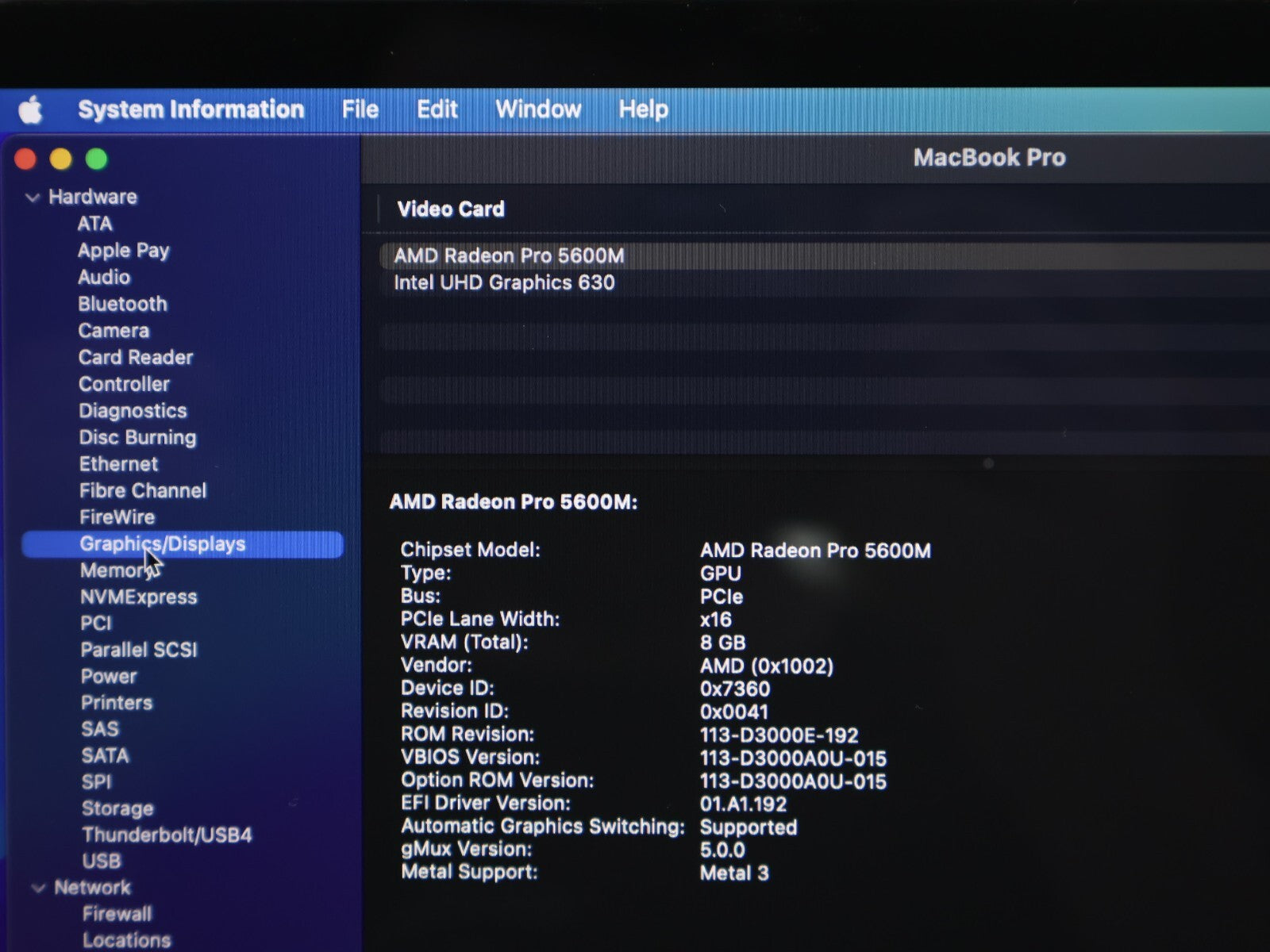Image resolution: width=1270 pixels, height=952 pixels.
Task: Select Disc Burning in the sidebar
Action: 137,437
